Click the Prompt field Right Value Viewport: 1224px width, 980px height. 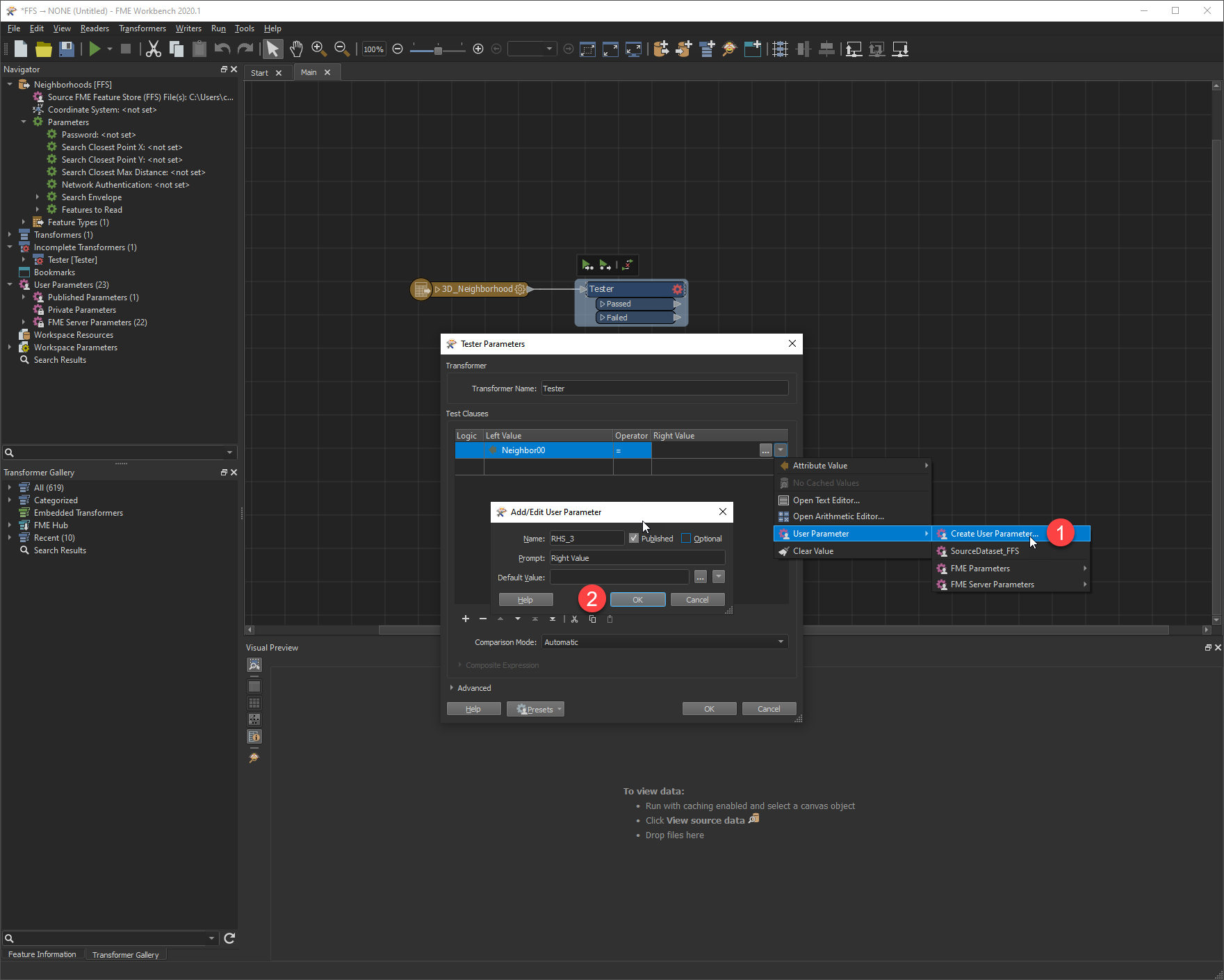click(x=637, y=558)
